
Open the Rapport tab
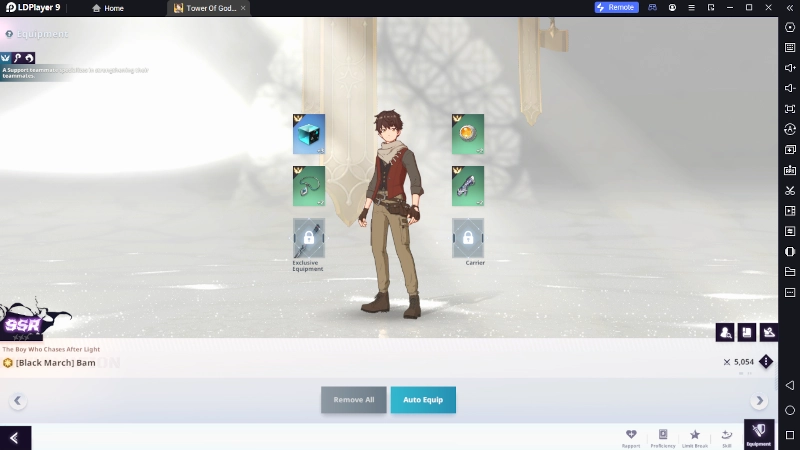click(631, 438)
